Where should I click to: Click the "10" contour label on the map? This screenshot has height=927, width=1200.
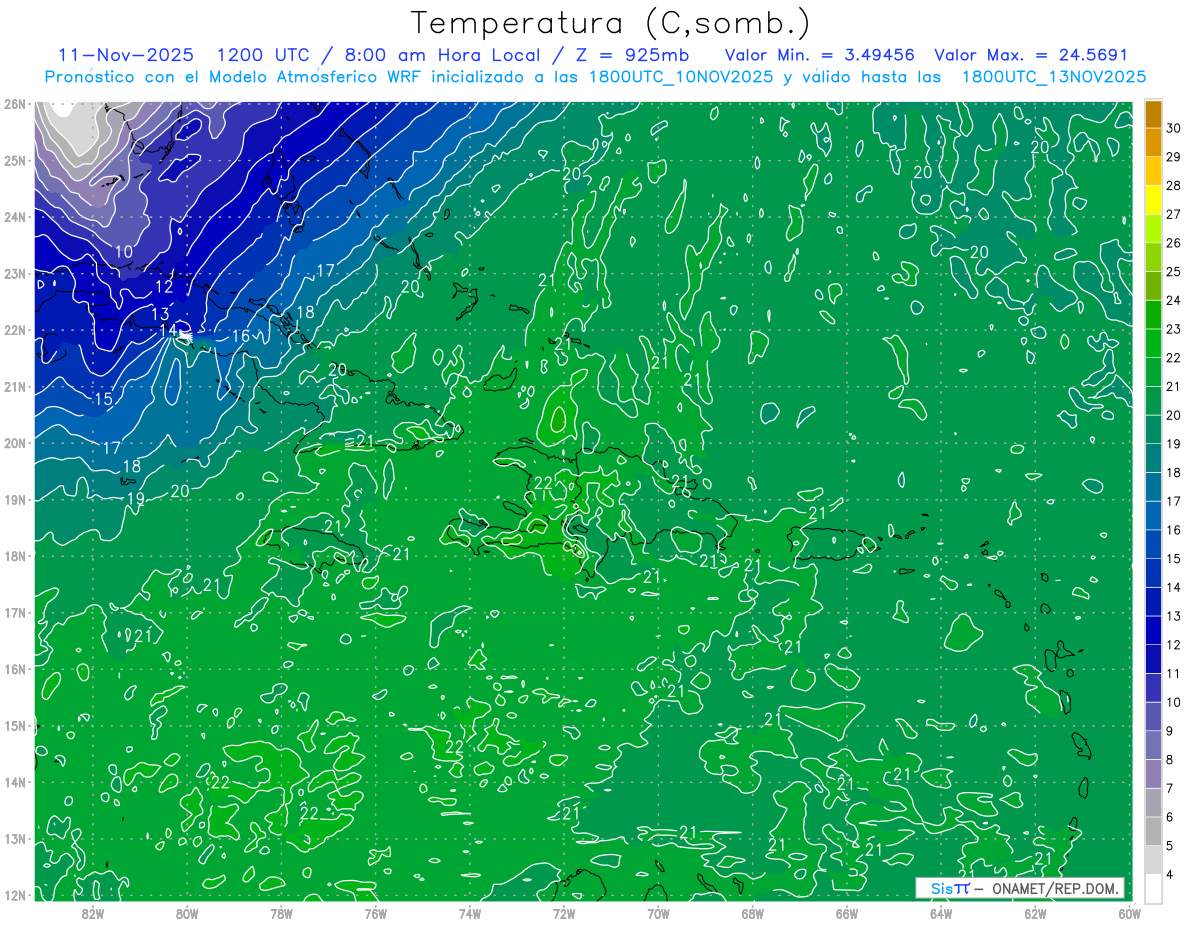tap(124, 252)
